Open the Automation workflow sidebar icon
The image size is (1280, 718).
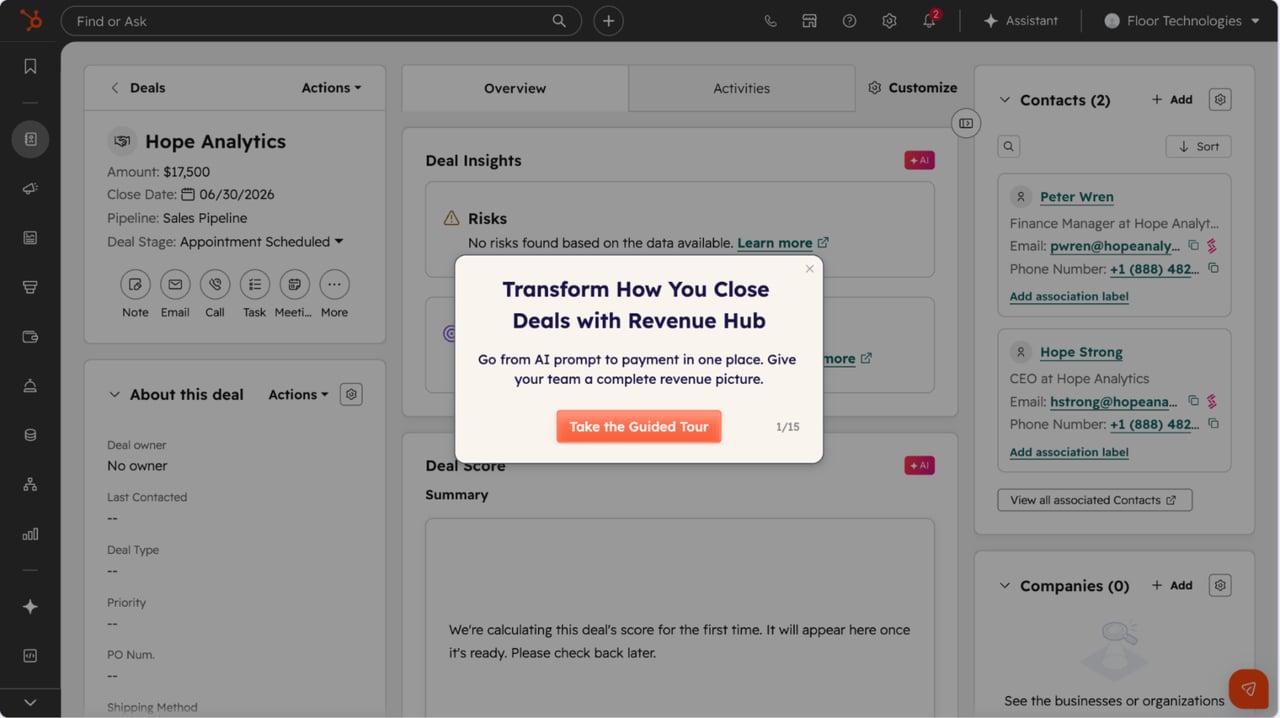click(30, 485)
